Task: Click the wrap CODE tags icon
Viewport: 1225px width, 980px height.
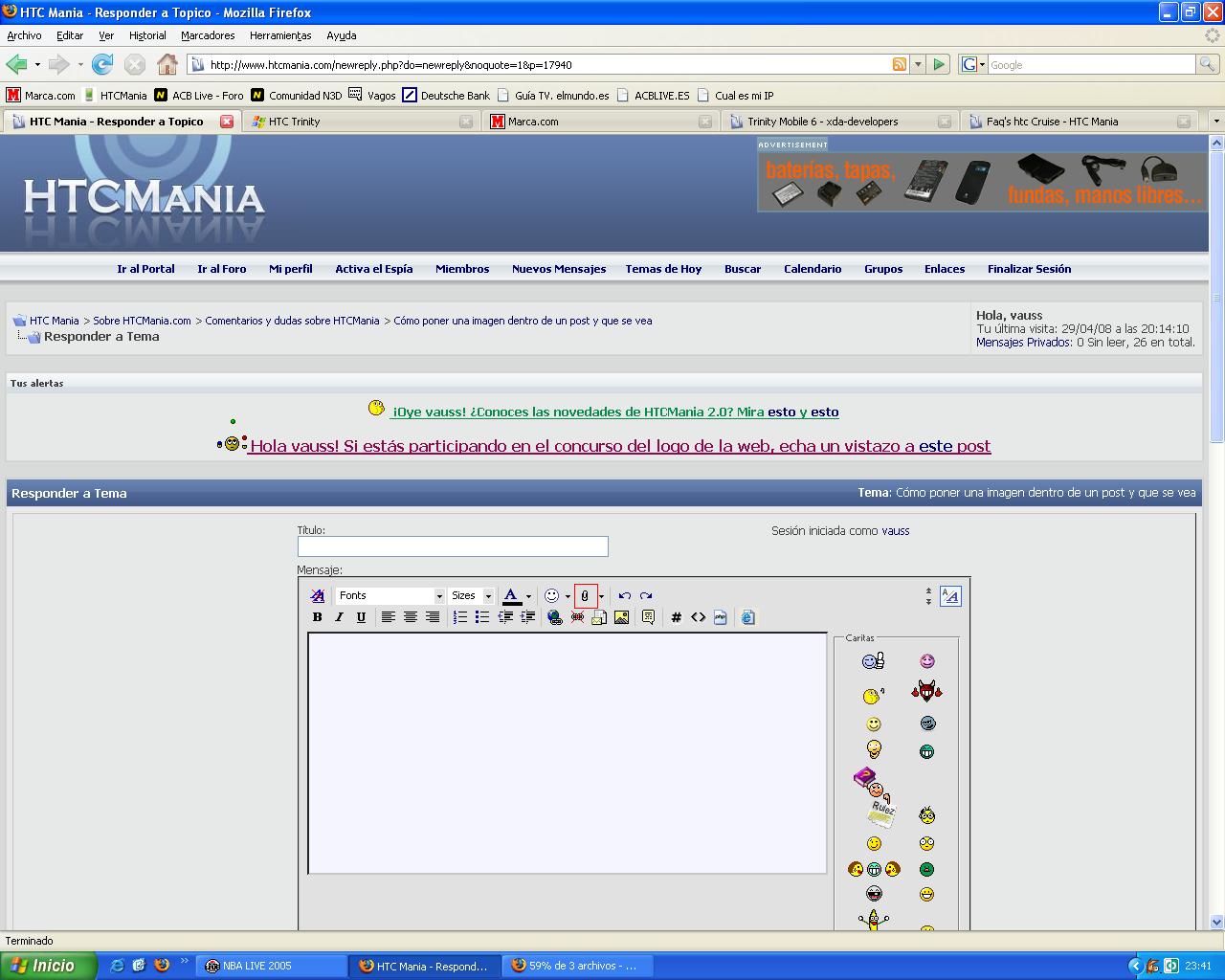Action: click(x=677, y=617)
